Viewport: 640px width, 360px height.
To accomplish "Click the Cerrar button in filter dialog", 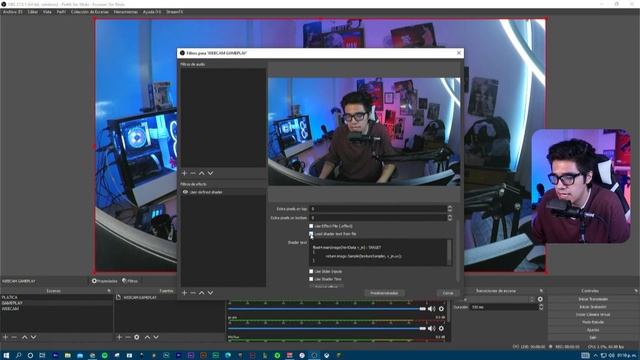I will click(448, 293).
